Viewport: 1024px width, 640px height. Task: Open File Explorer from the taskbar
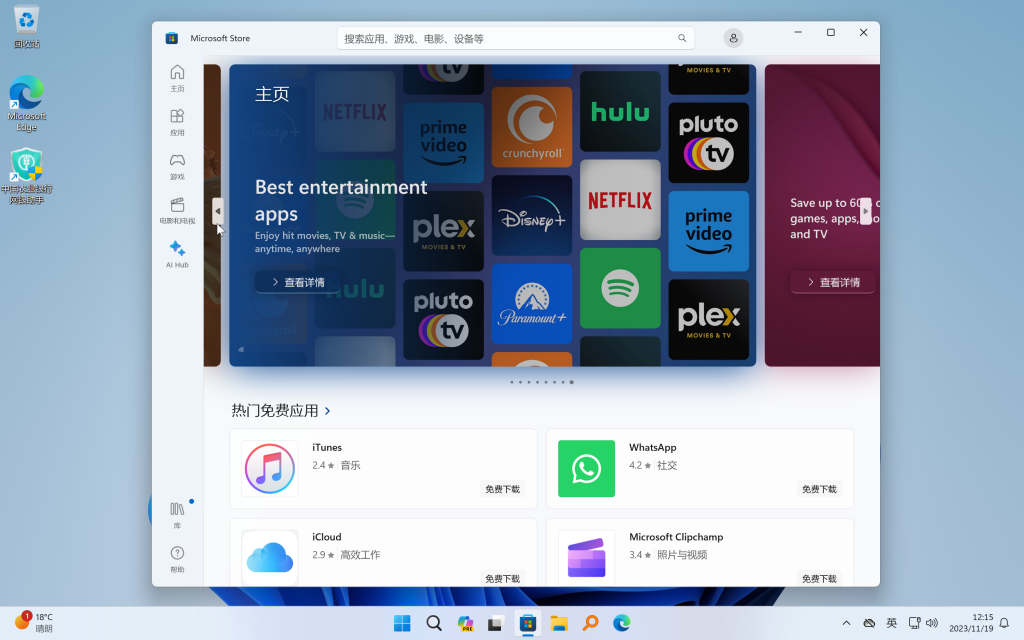(559, 623)
